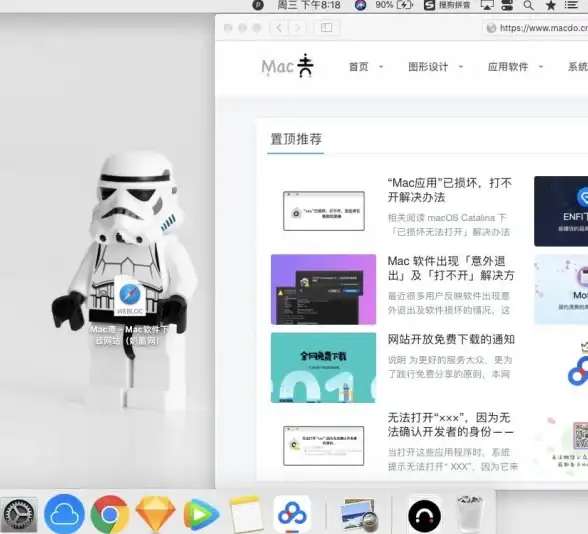
Task: Open Google Chrome from the Dock
Action: click(x=110, y=514)
